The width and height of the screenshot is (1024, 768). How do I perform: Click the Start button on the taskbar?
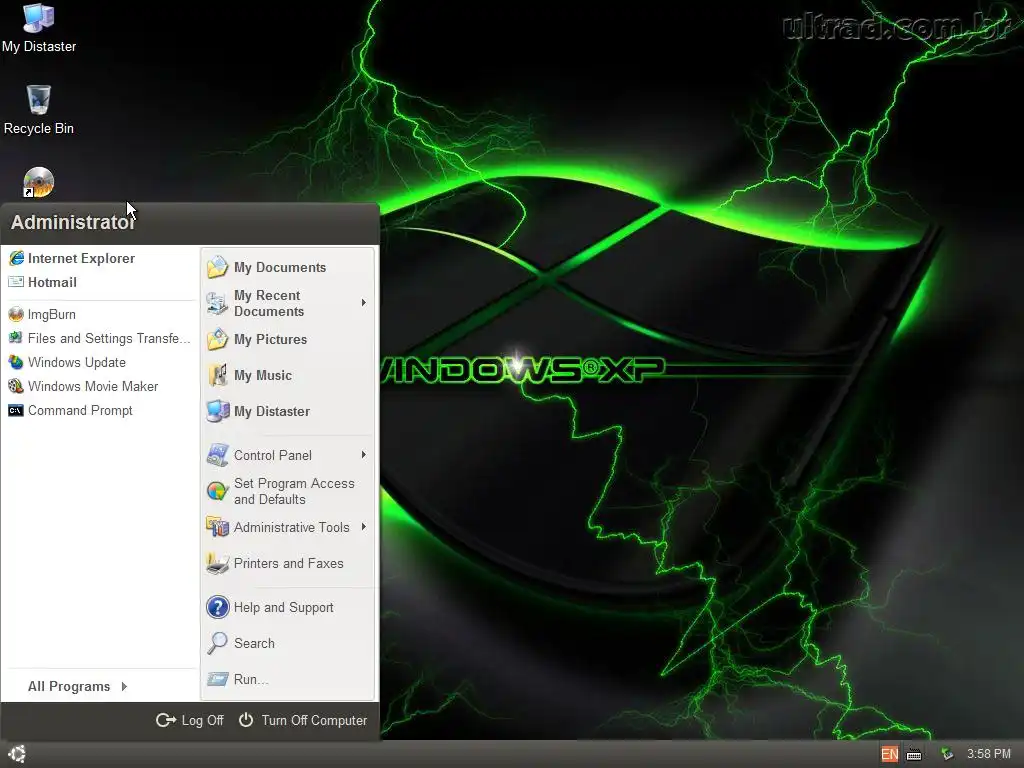pos(17,754)
